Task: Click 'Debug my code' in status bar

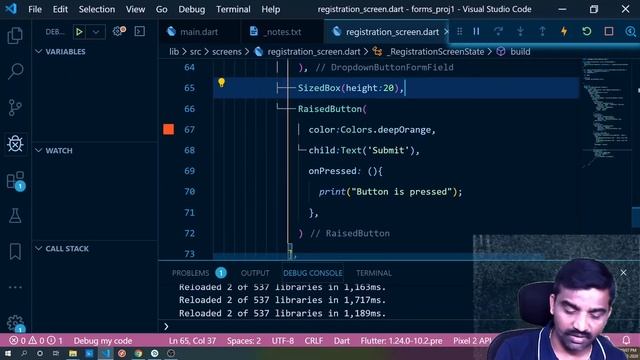Action: tap(103, 340)
